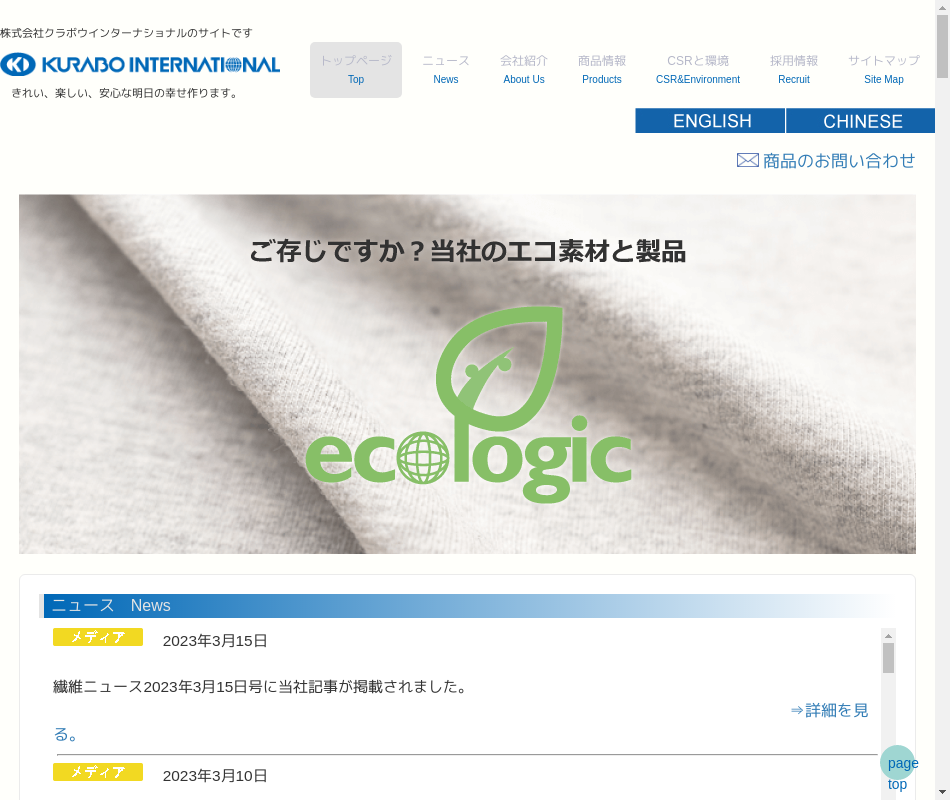Open the Products menu item

point(602,70)
